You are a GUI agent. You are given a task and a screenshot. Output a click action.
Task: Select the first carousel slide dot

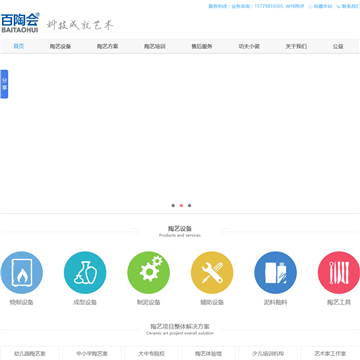(173, 205)
